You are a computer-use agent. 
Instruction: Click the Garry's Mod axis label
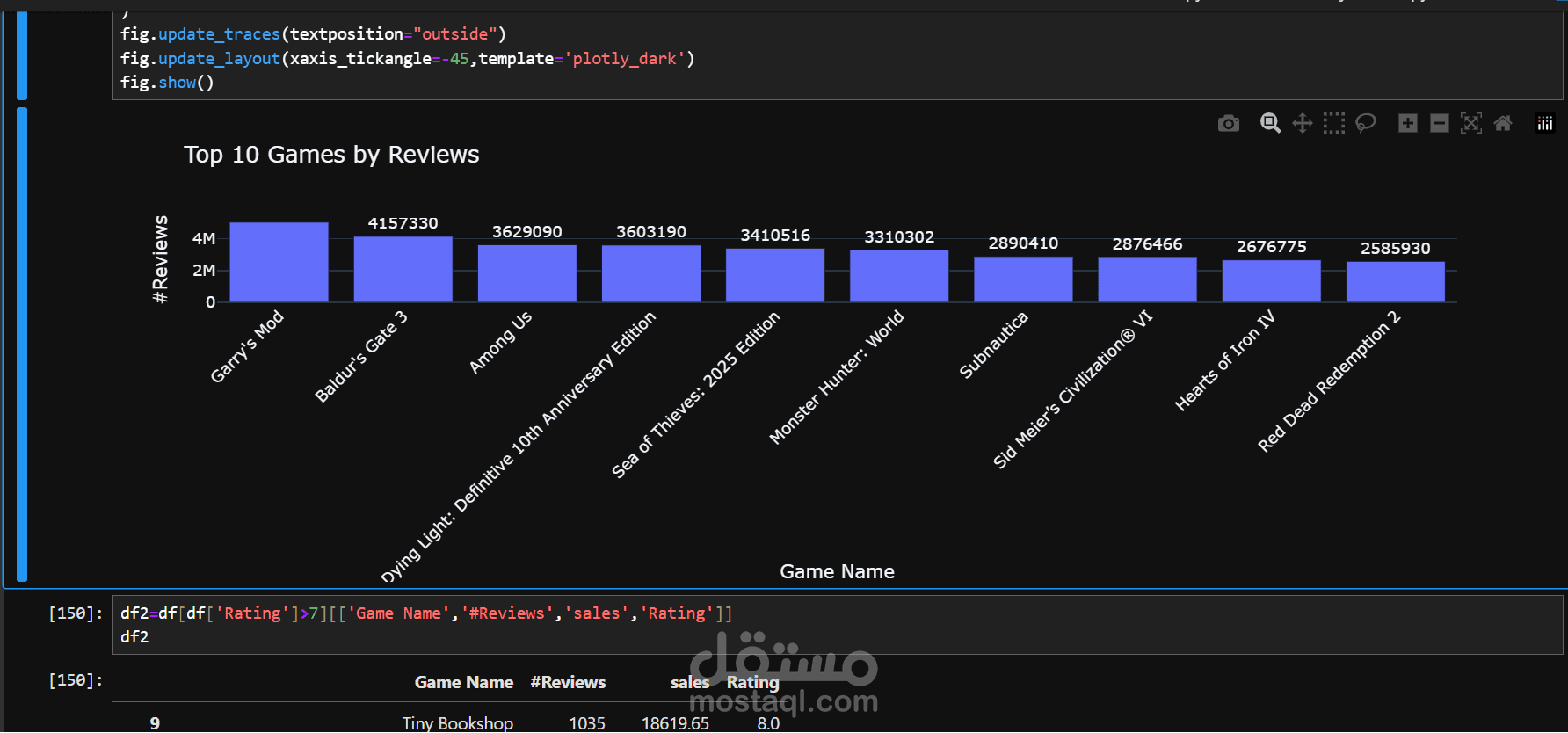(247, 346)
